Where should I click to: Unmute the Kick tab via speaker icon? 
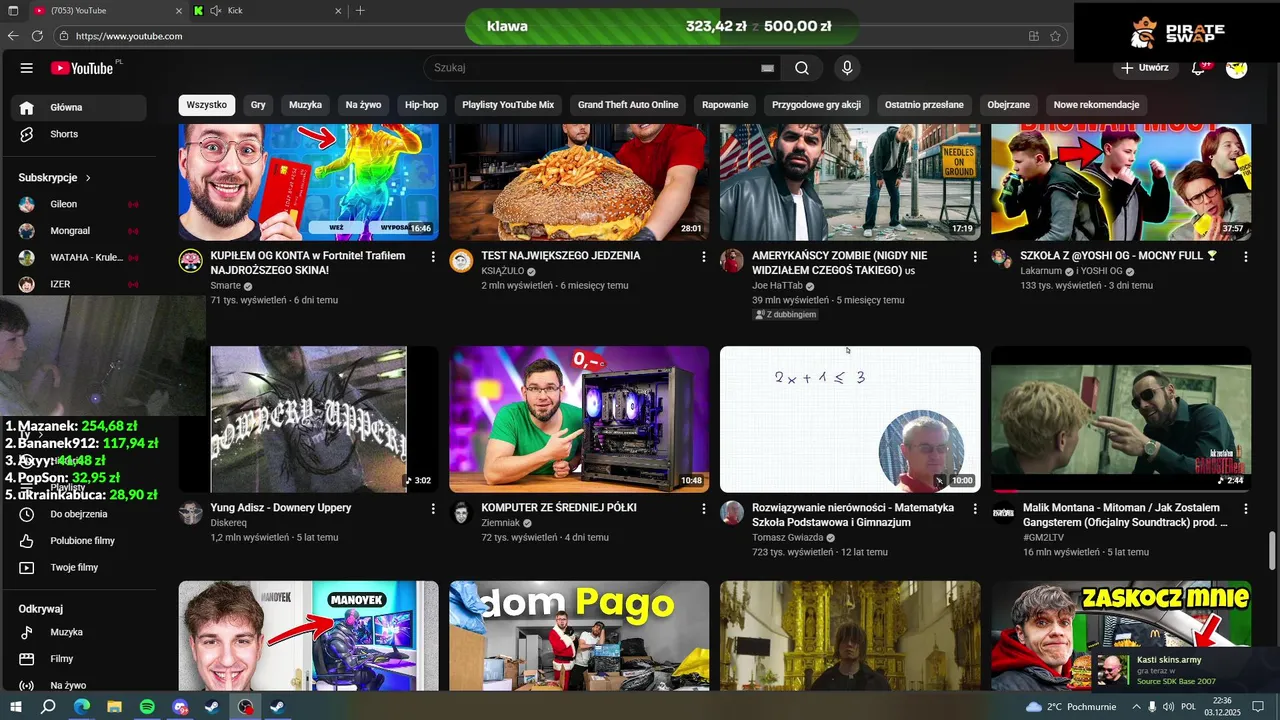tap(215, 11)
